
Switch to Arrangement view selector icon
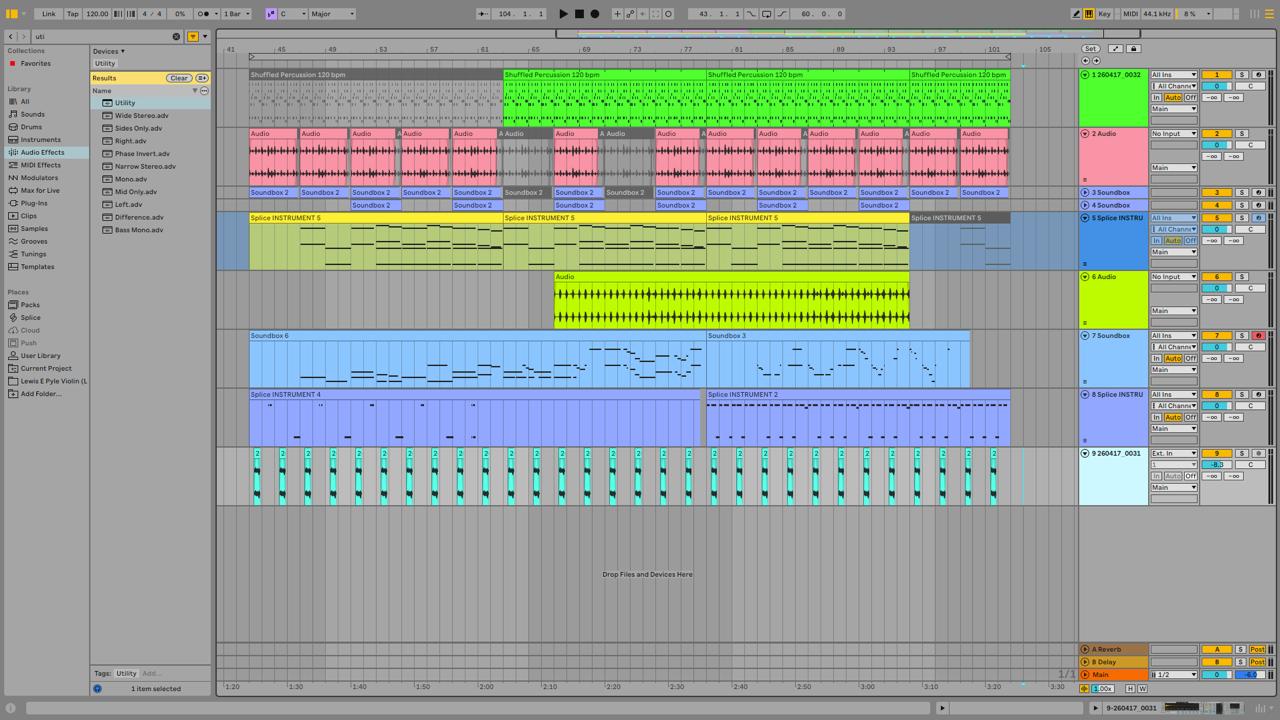tap(1270, 14)
